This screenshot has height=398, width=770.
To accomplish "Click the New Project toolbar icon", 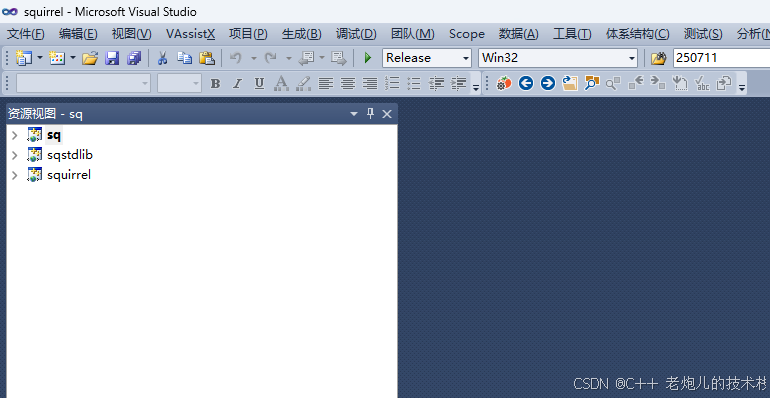I will 24,58.
